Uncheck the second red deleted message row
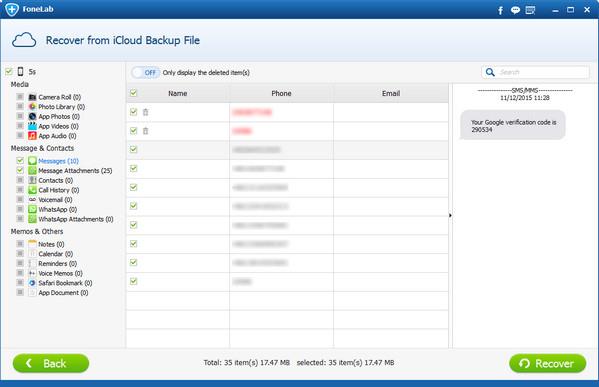The width and height of the screenshot is (599, 387). 134,131
